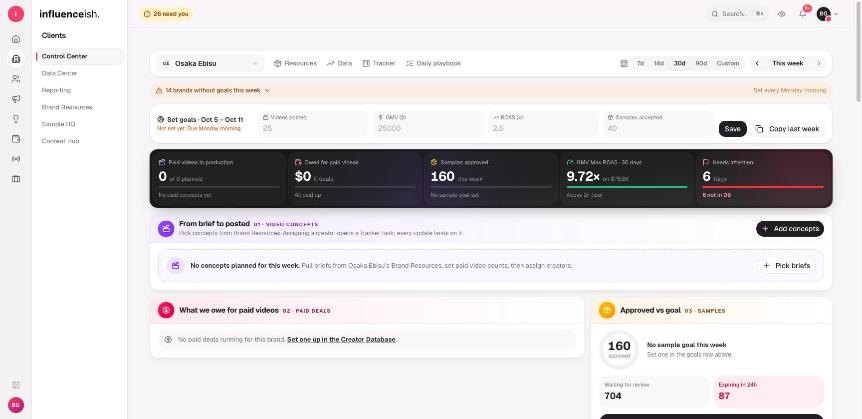
Task: Click the red paid deals section icon
Action: (166, 310)
